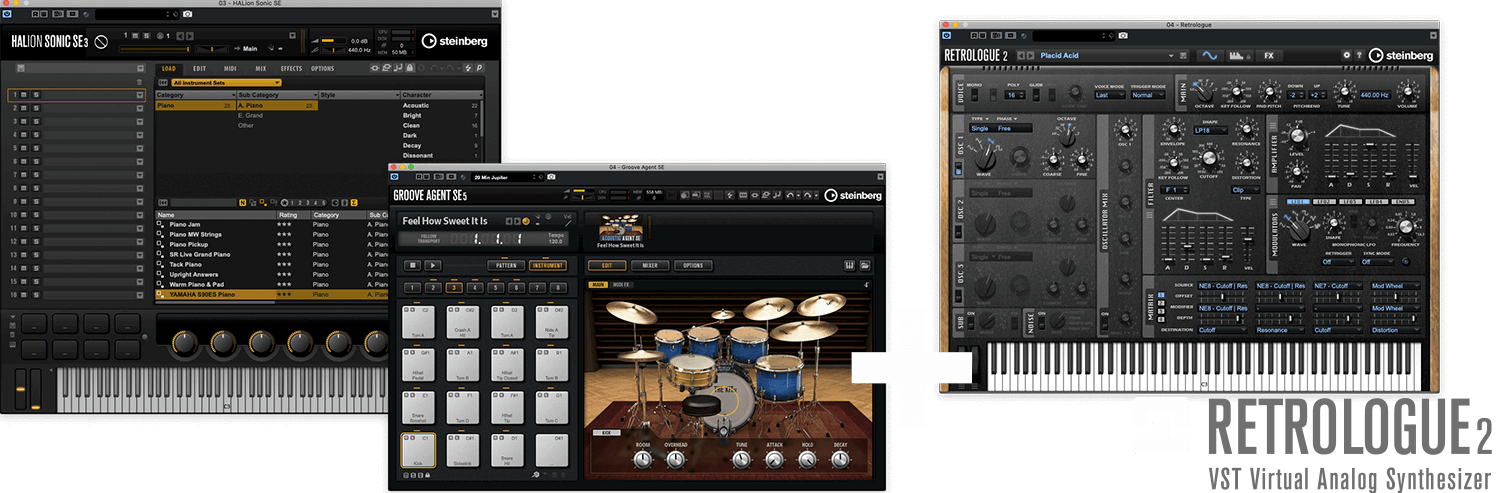Click the Options tab in HALion Sonic SE
1500x493 pixels.
[323, 68]
